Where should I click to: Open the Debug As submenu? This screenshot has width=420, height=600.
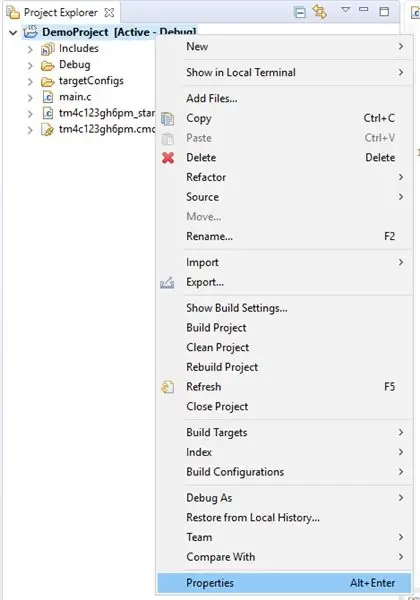coord(285,498)
